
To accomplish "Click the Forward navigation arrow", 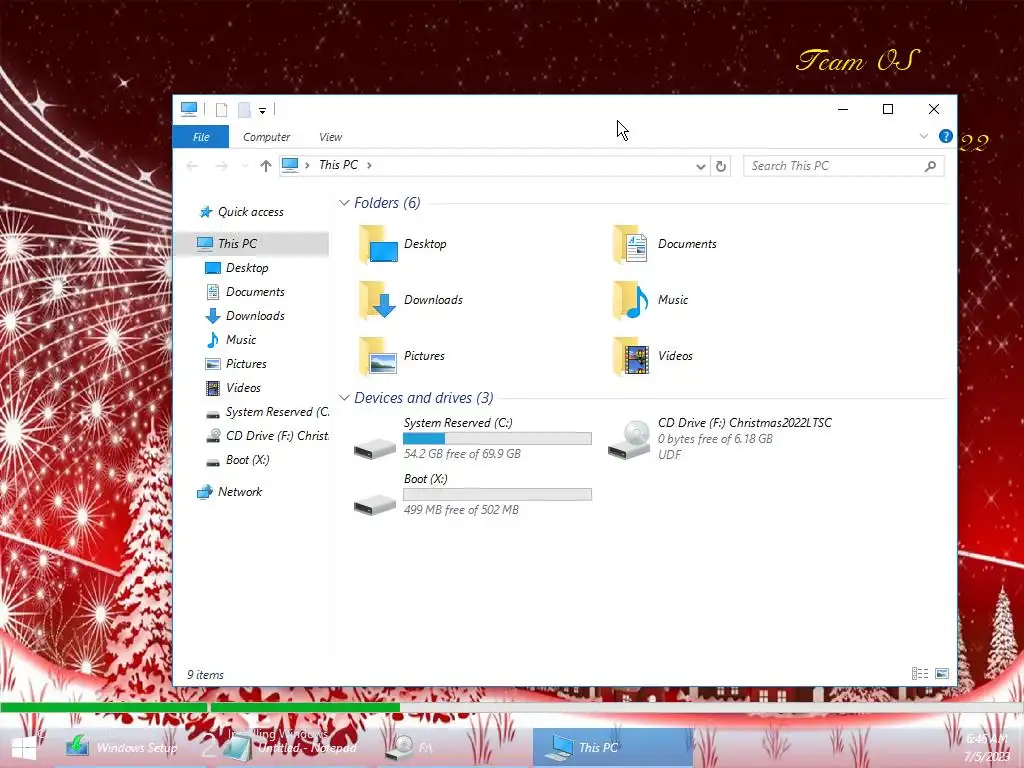I will pos(221,166).
